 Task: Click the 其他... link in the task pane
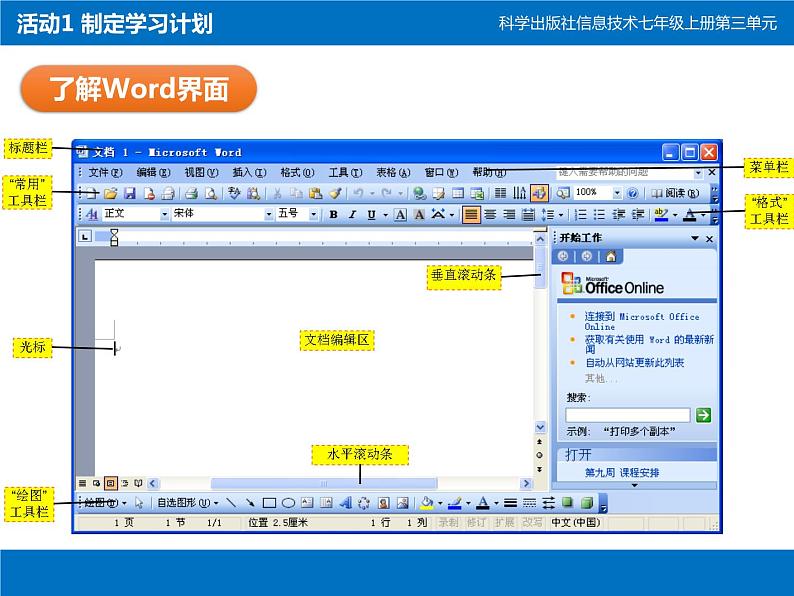[601, 378]
